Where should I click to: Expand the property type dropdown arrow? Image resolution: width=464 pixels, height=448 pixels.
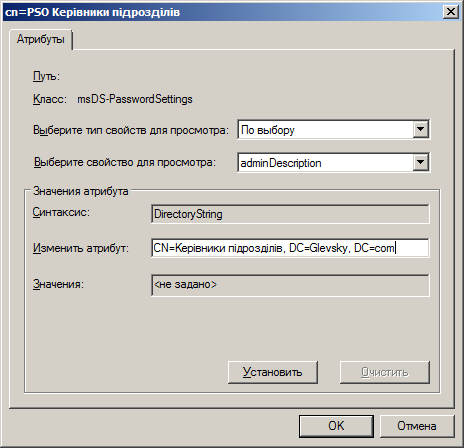tap(421, 129)
